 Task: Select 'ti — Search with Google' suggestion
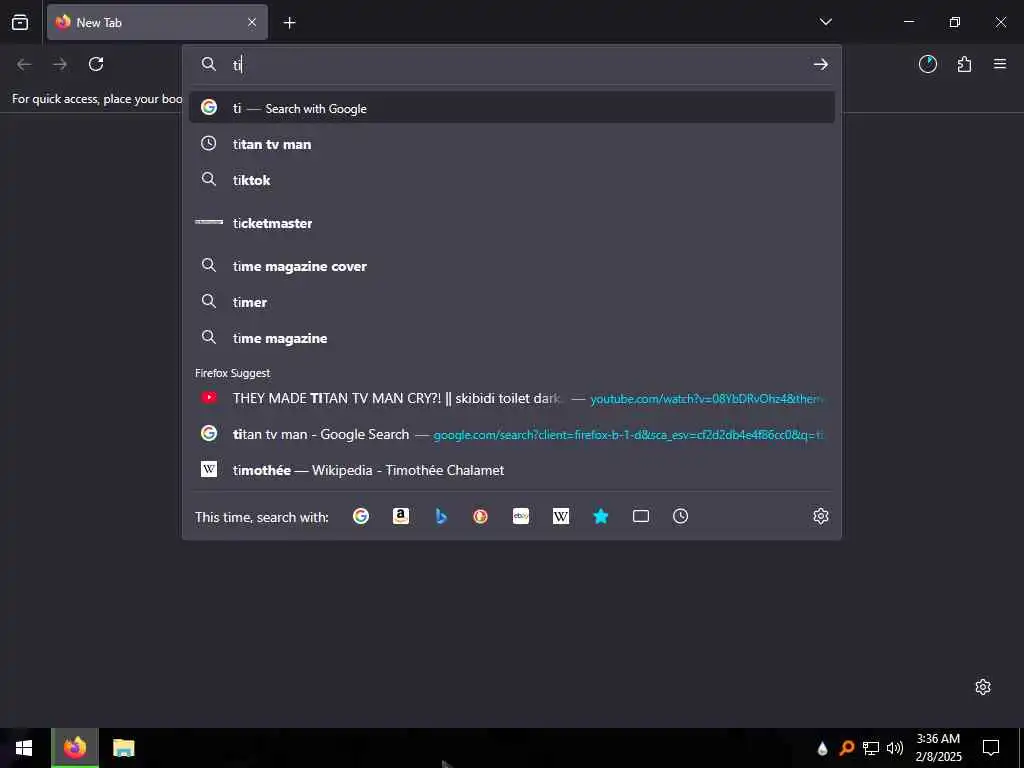[x=511, y=108]
